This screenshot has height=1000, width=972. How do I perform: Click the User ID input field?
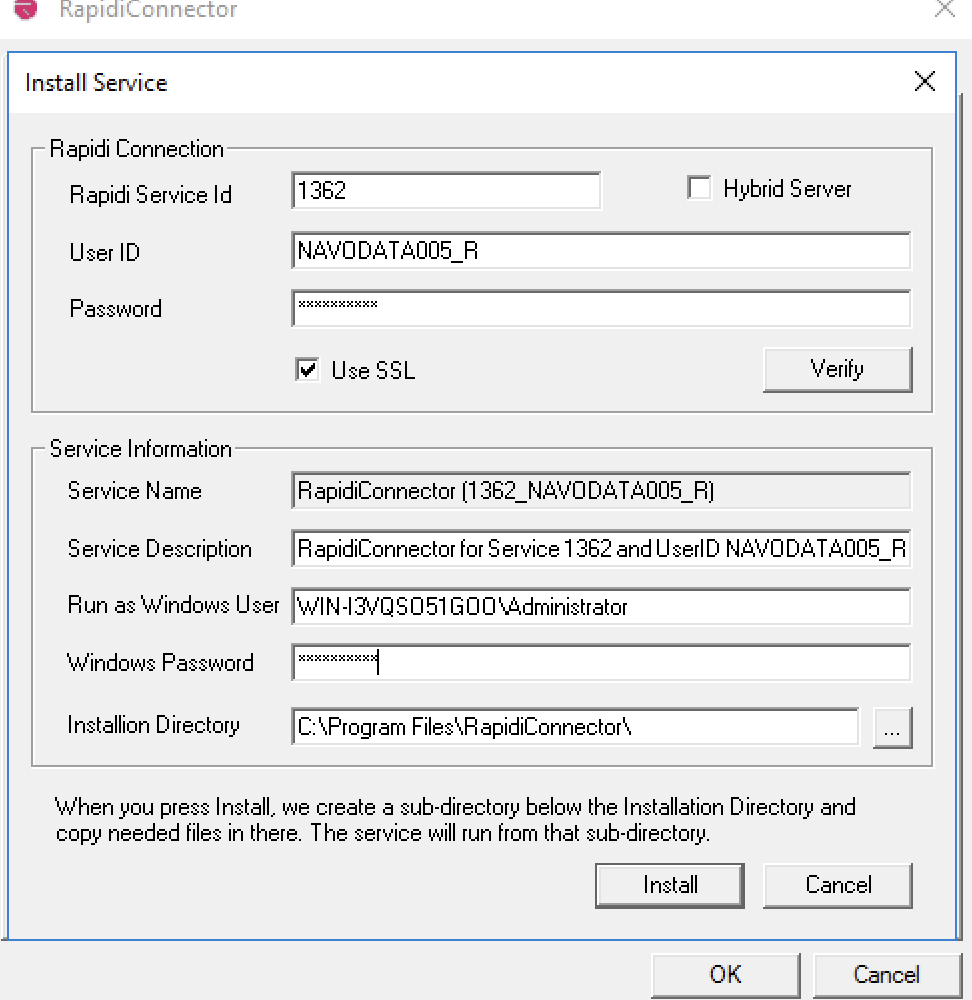[601, 251]
